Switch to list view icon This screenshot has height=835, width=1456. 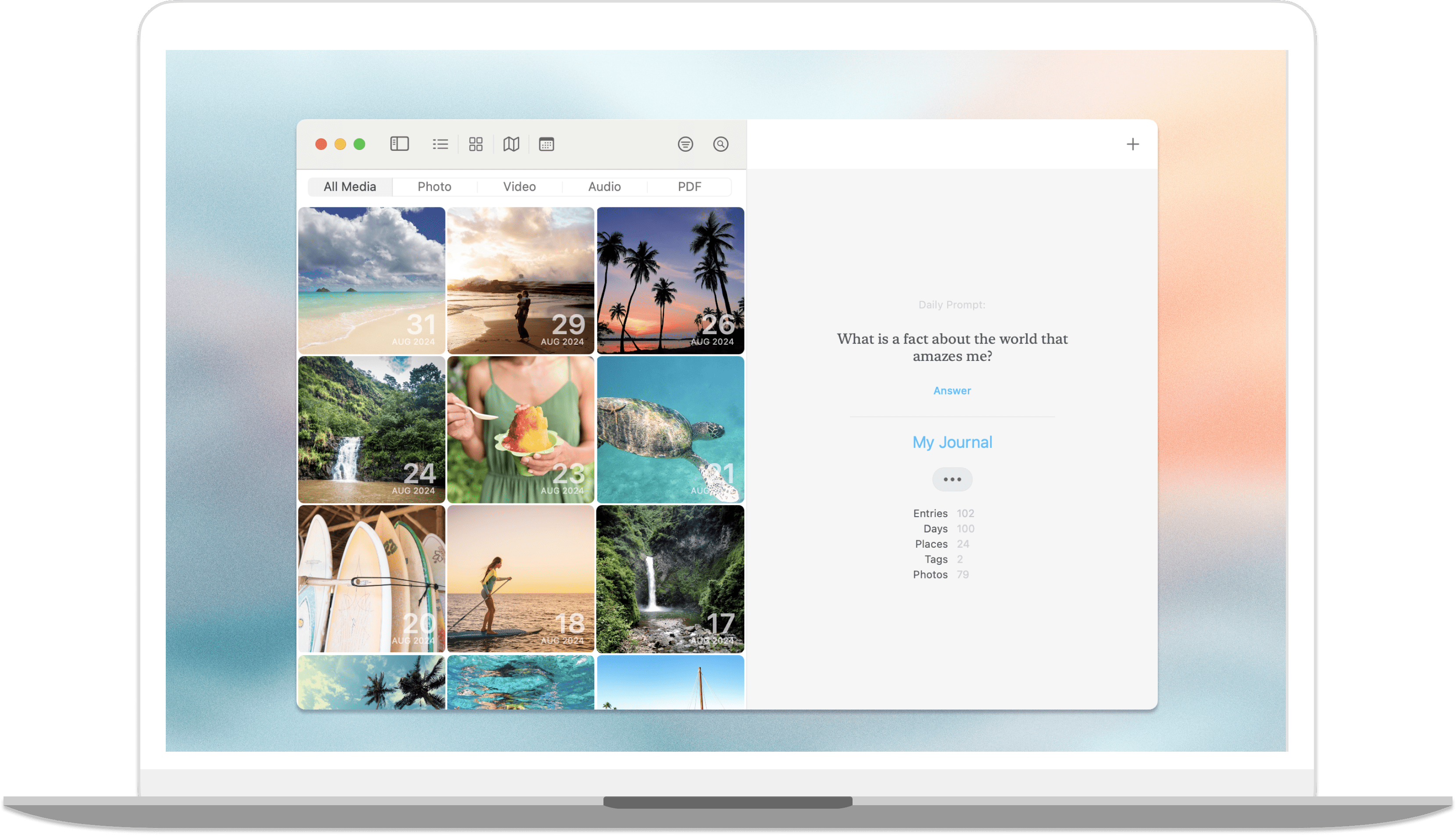(440, 144)
